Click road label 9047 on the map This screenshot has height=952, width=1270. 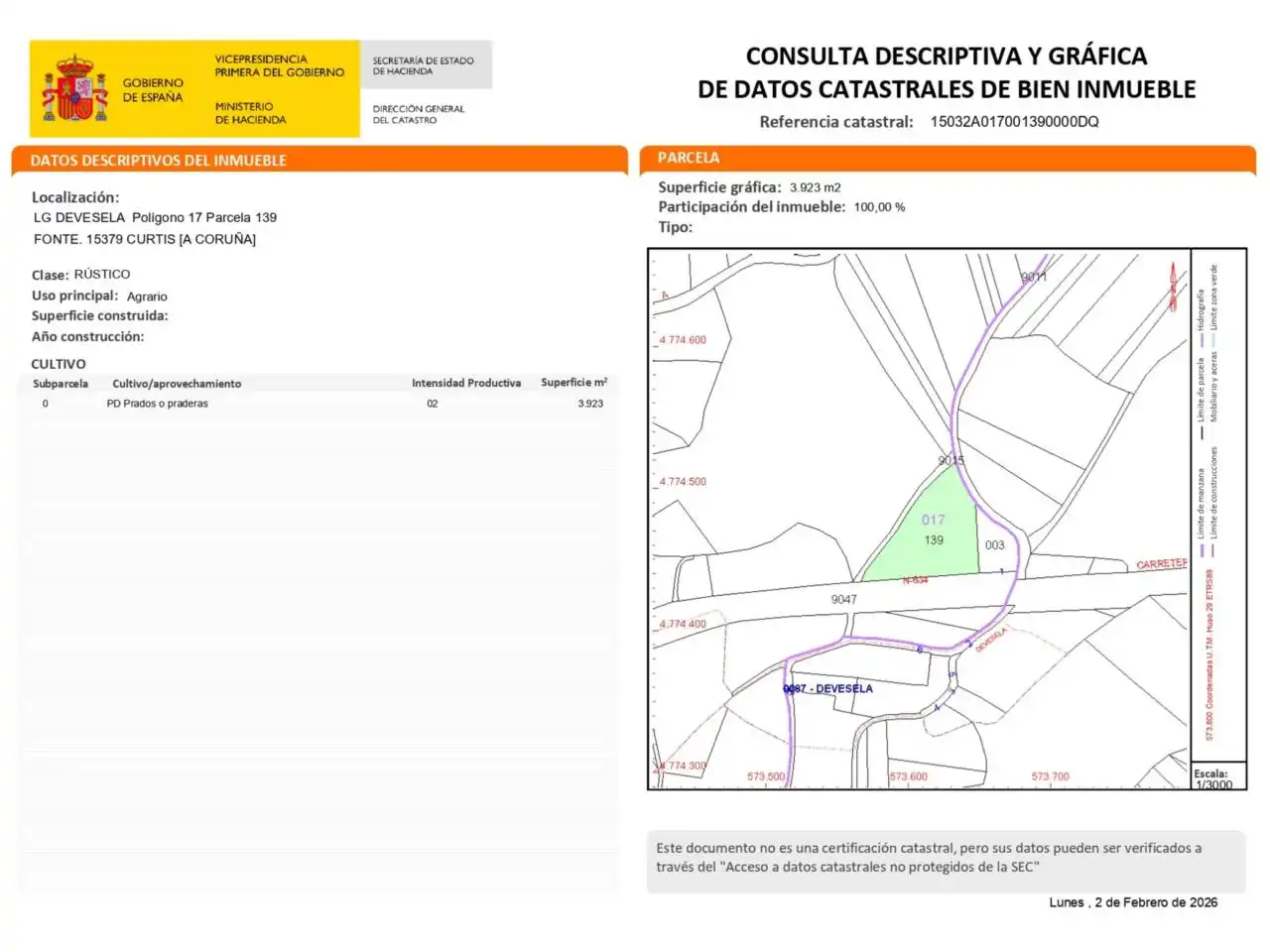(843, 599)
